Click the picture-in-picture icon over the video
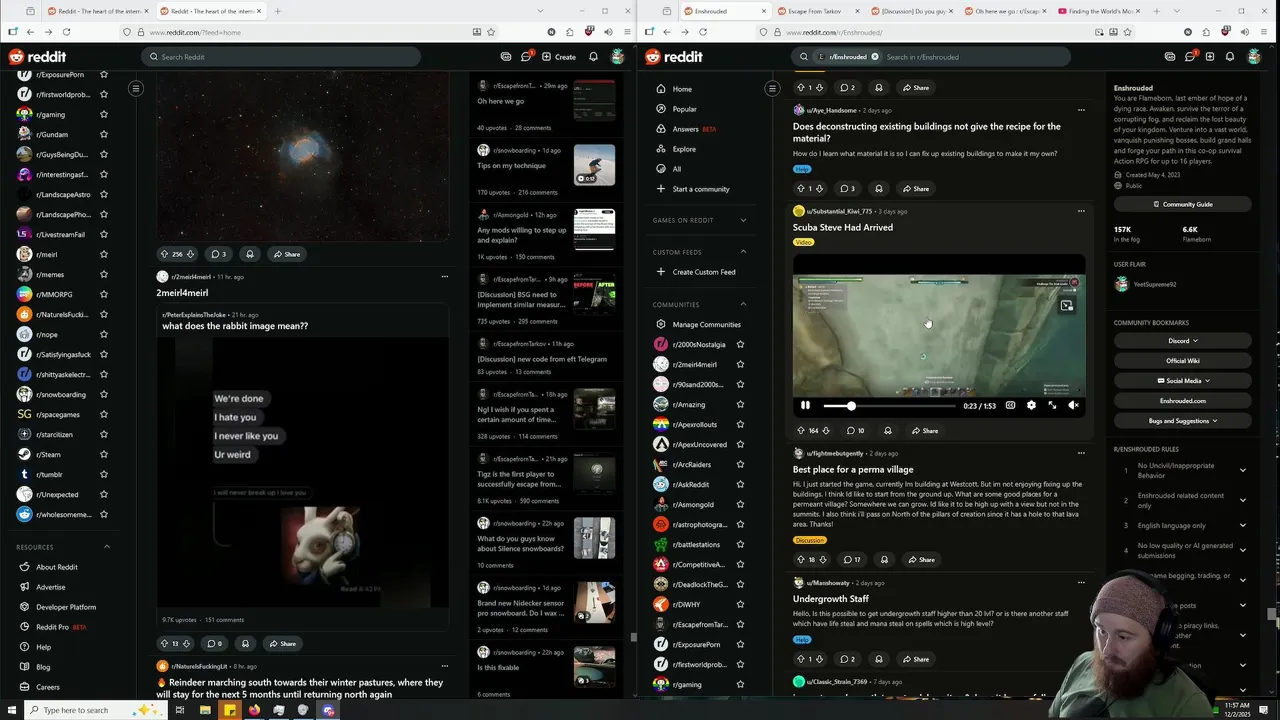 tap(1067, 306)
